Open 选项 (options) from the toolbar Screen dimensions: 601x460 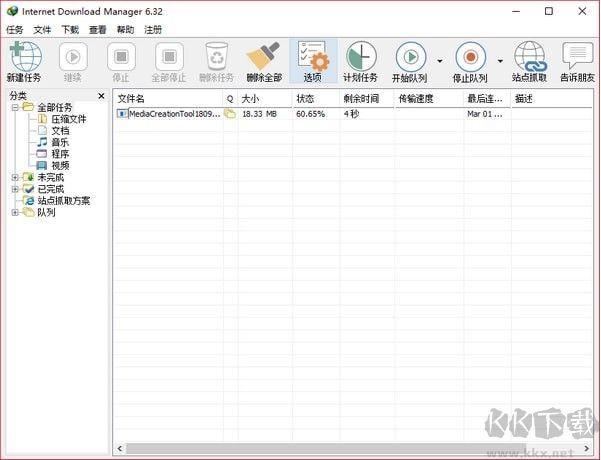[x=313, y=61]
